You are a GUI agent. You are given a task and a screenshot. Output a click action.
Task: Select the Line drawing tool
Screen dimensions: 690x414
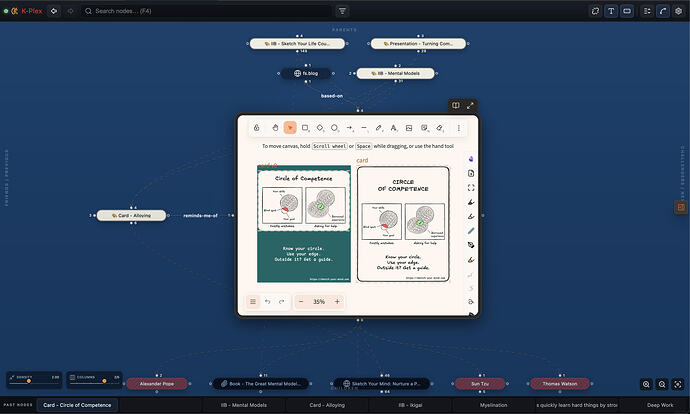tap(364, 128)
